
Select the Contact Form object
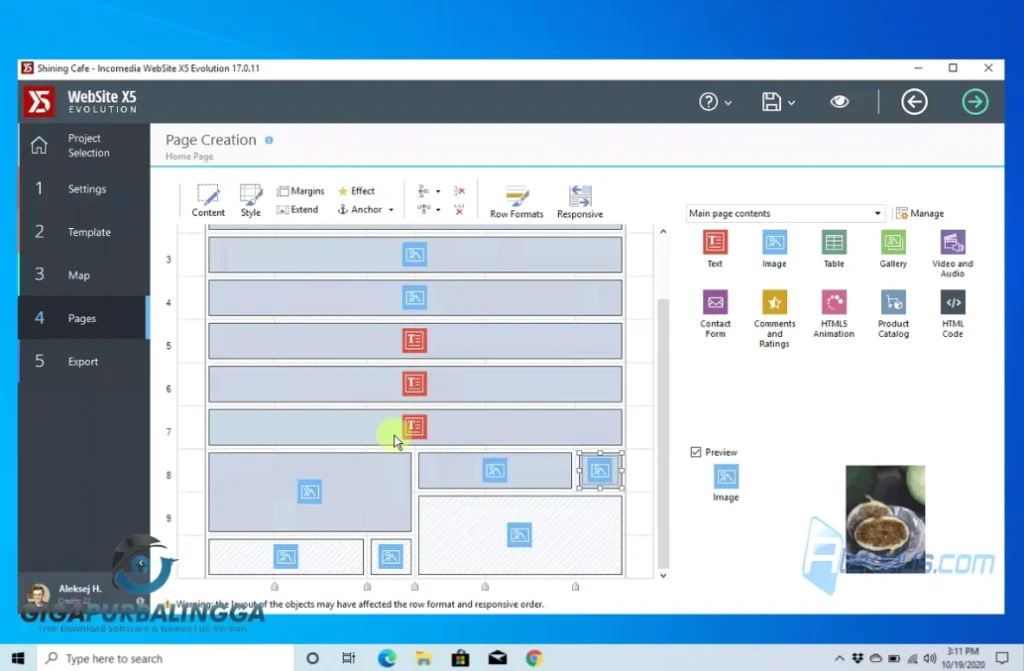(x=715, y=302)
